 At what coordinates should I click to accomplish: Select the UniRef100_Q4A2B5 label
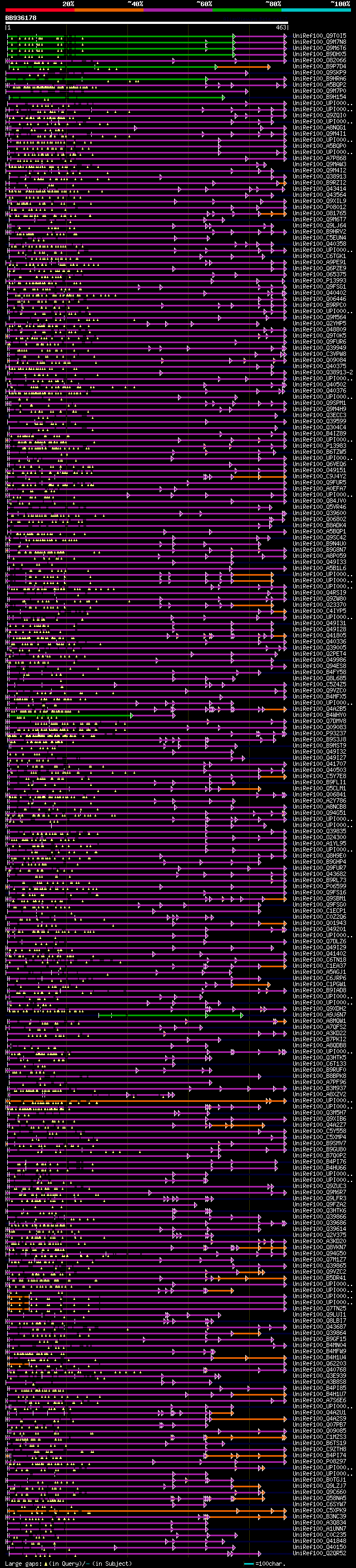[319, 709]
